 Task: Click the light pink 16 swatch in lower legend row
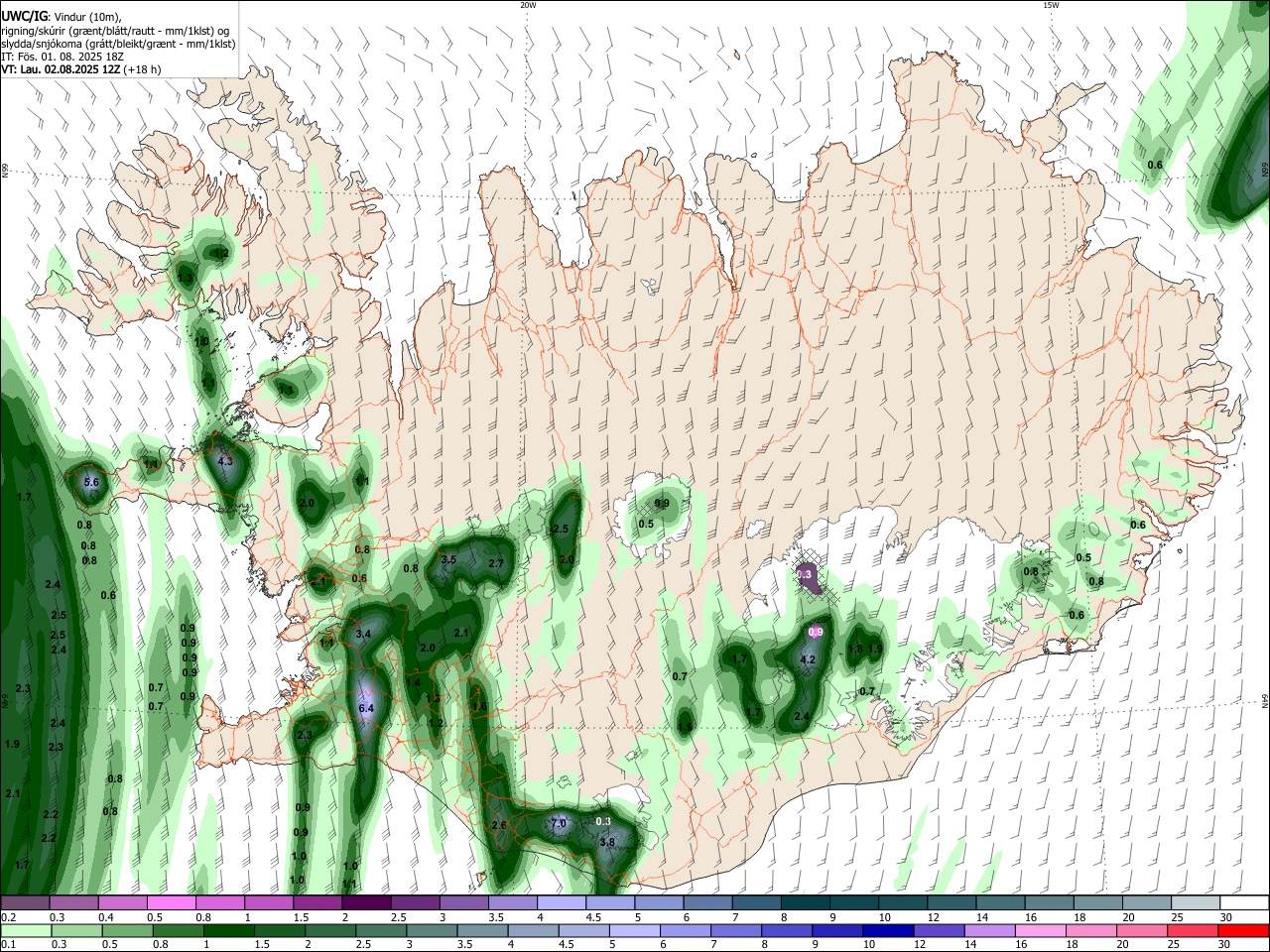click(1041, 930)
